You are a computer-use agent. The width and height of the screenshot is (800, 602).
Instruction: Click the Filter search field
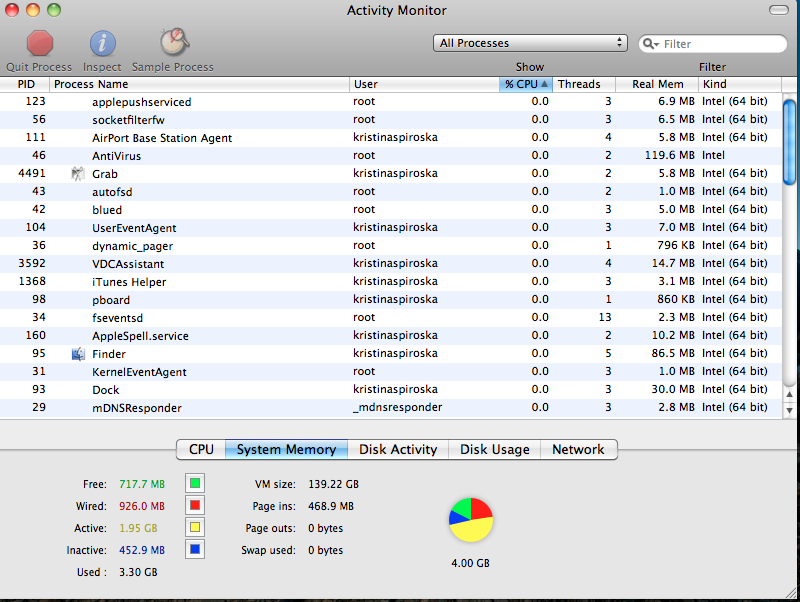(x=713, y=44)
